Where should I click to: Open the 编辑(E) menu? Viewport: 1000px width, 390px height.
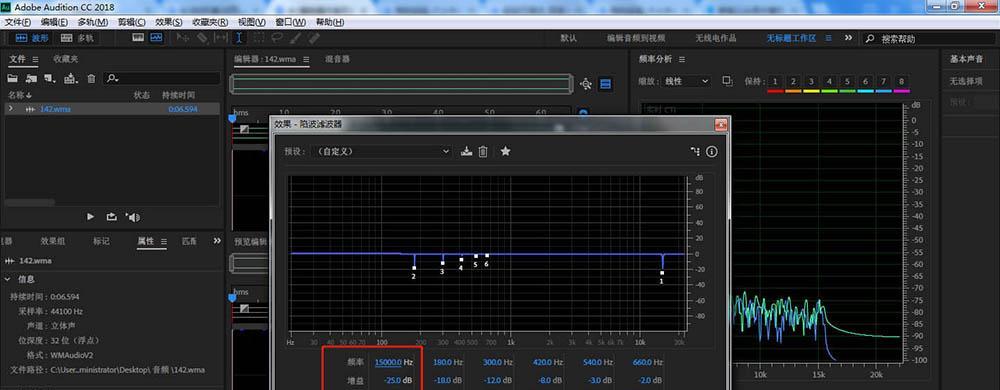(x=54, y=22)
